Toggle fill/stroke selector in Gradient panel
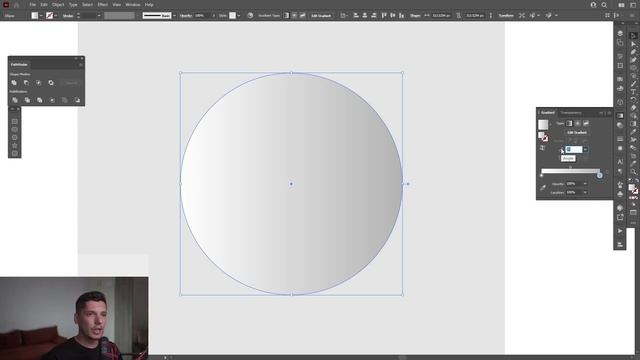Screen dimensions: 640x360 (543, 136)
